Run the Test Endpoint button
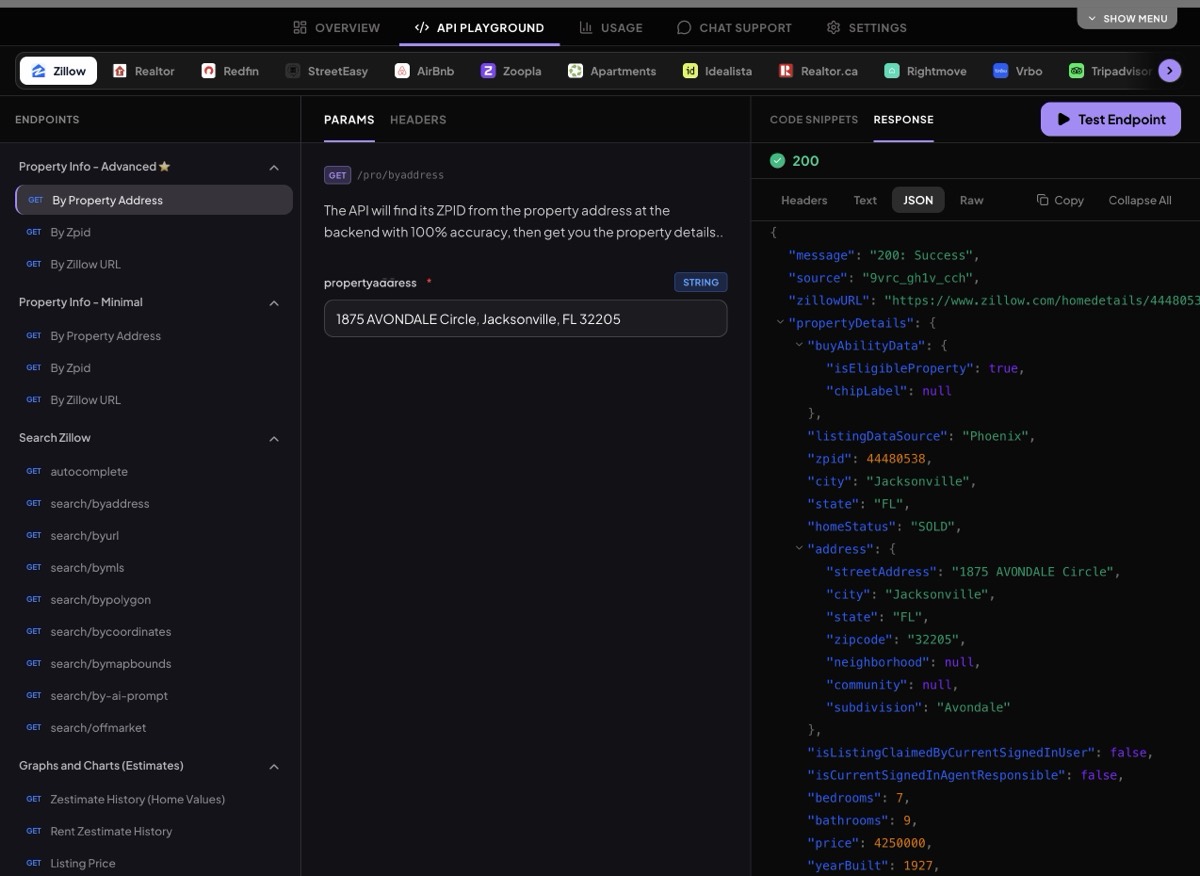The width and height of the screenshot is (1200, 876). tap(1111, 119)
